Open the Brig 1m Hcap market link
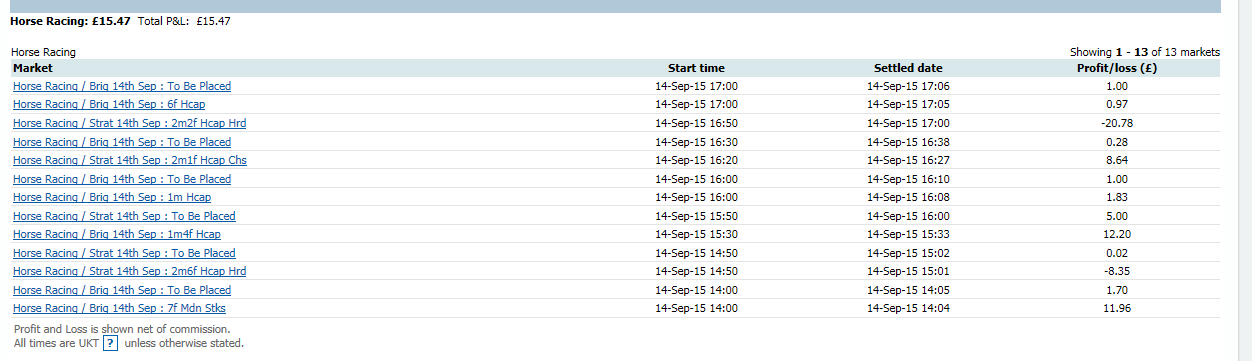 click(x=112, y=197)
